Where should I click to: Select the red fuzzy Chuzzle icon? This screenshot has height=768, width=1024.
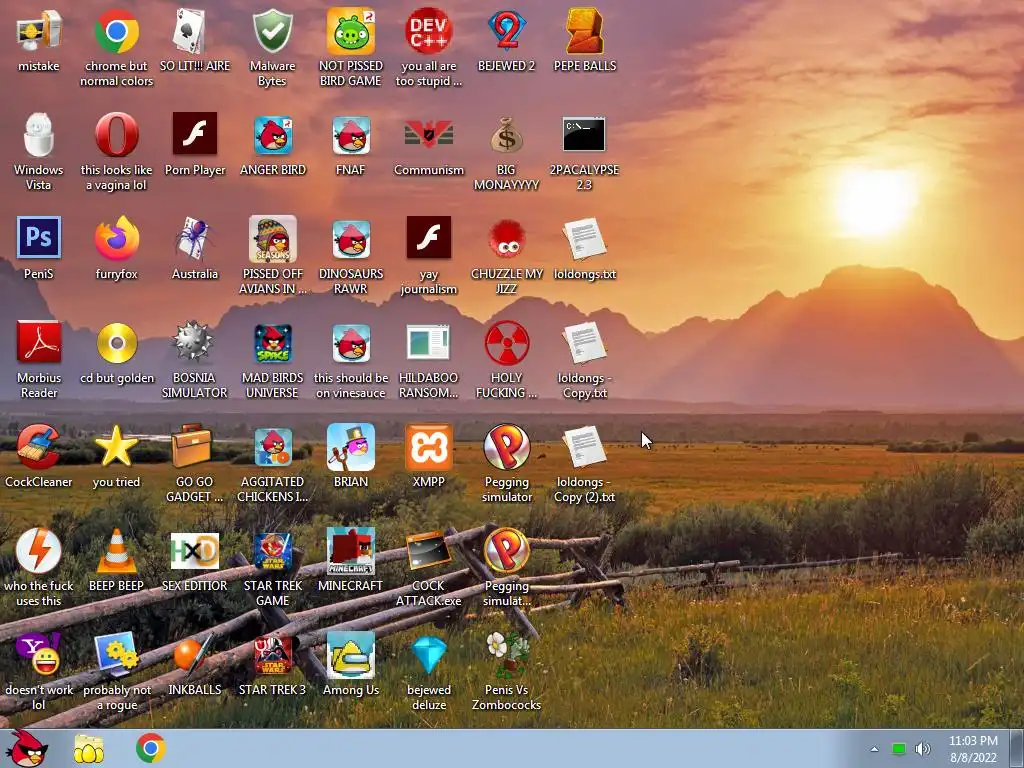coord(507,239)
